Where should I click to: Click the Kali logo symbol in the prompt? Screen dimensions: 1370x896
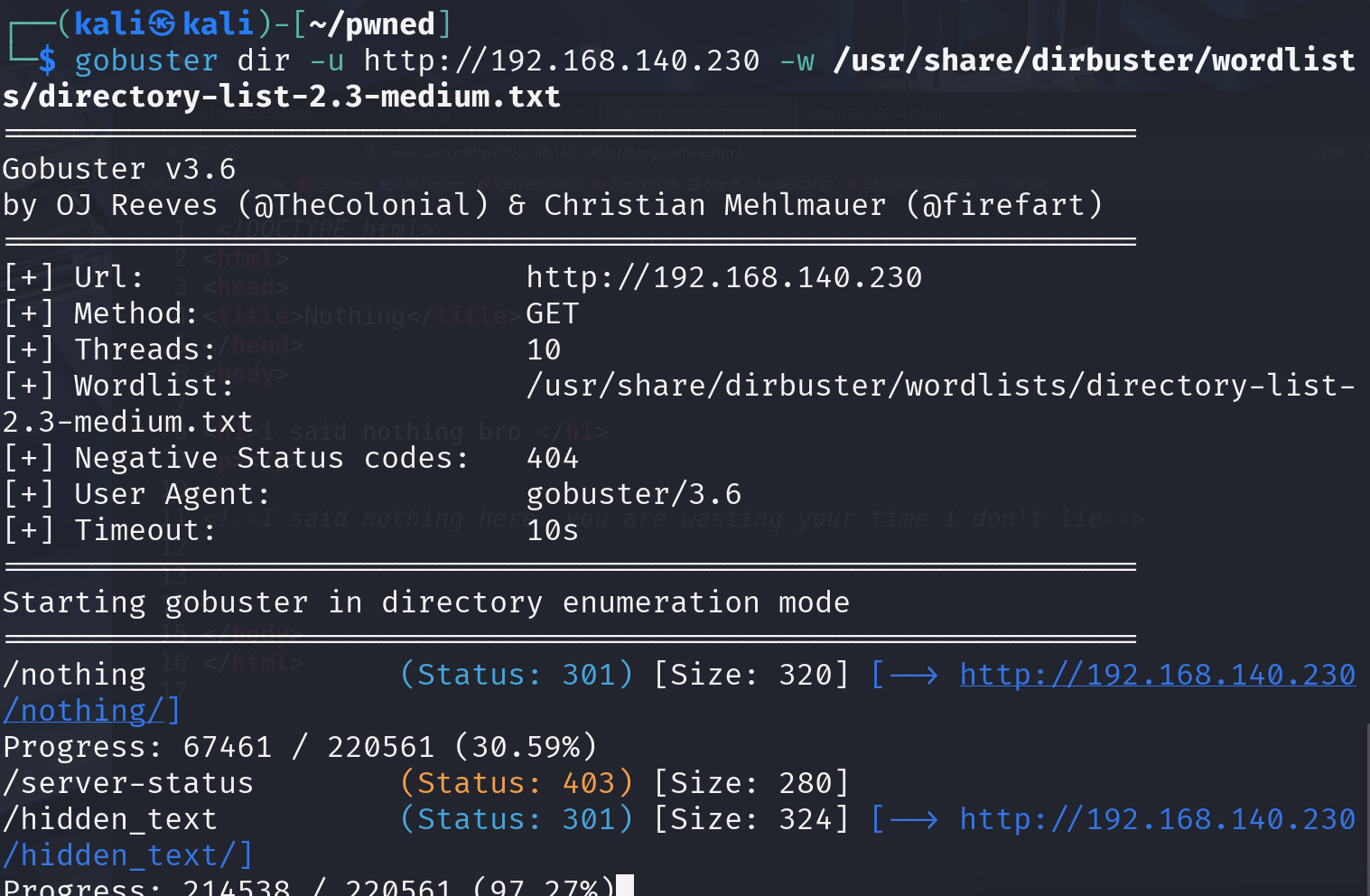coord(162,23)
